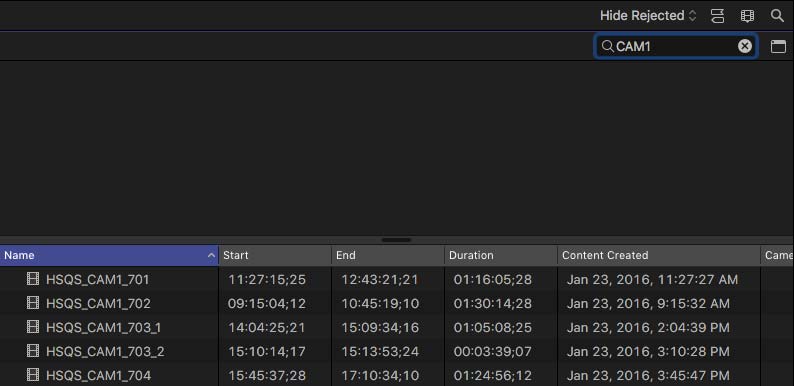794x386 pixels.
Task: Click the film icon of HSQS_CAM1_703_2
Action: (x=33, y=351)
